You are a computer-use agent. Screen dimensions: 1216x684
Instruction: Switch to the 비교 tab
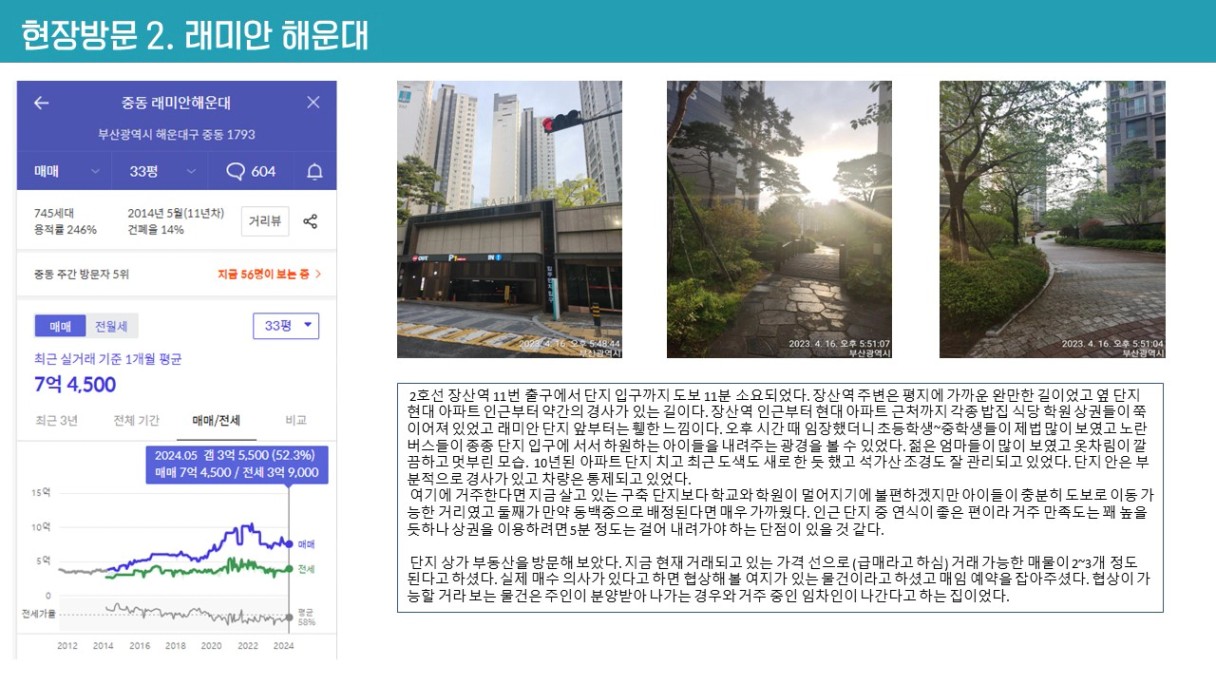pos(295,420)
